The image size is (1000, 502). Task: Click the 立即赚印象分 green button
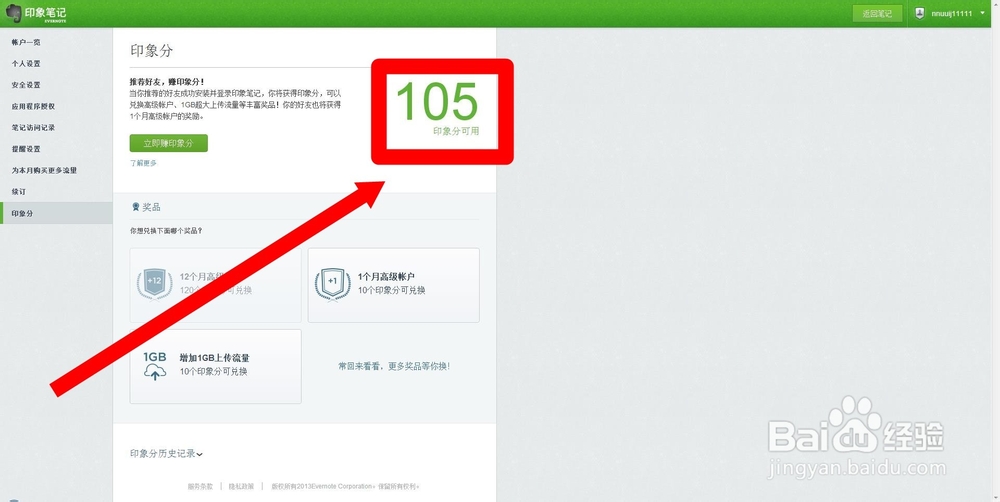168,143
